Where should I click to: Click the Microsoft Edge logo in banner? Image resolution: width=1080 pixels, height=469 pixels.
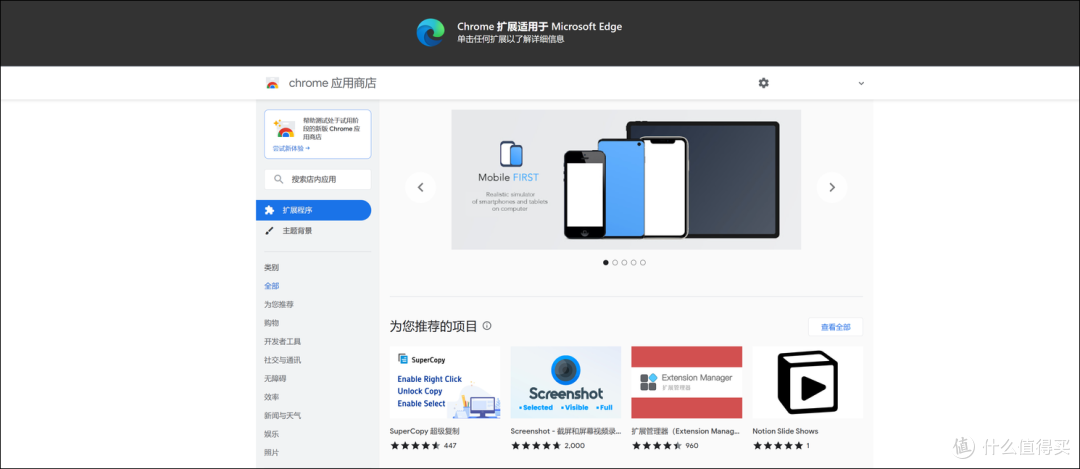(430, 32)
